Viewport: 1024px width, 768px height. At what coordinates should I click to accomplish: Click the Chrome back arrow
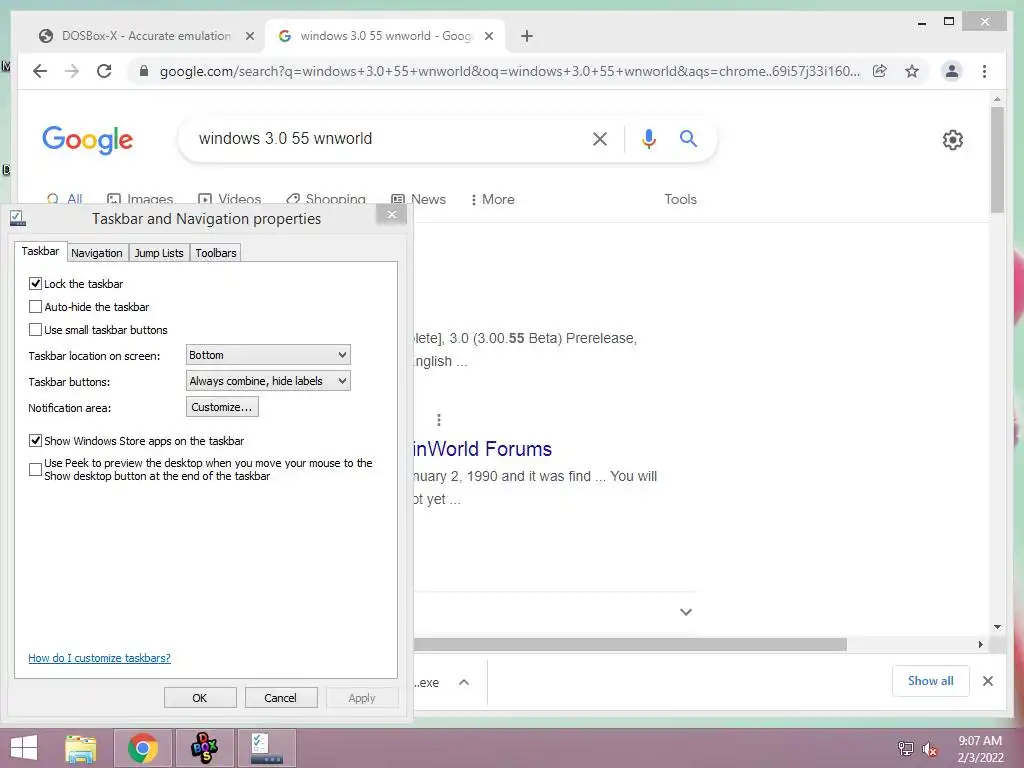coord(40,71)
